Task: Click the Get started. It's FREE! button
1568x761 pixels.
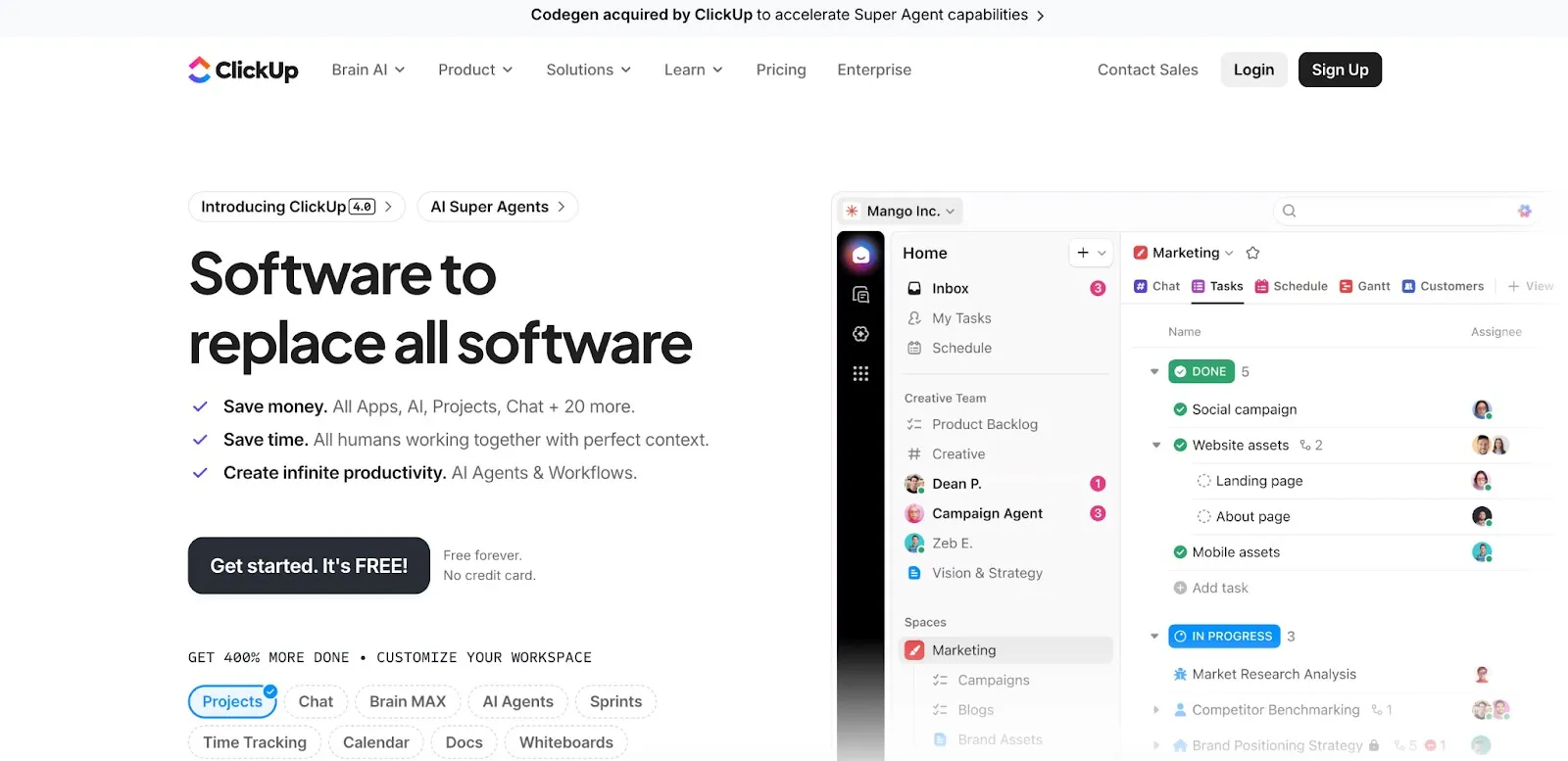Action: [309, 565]
